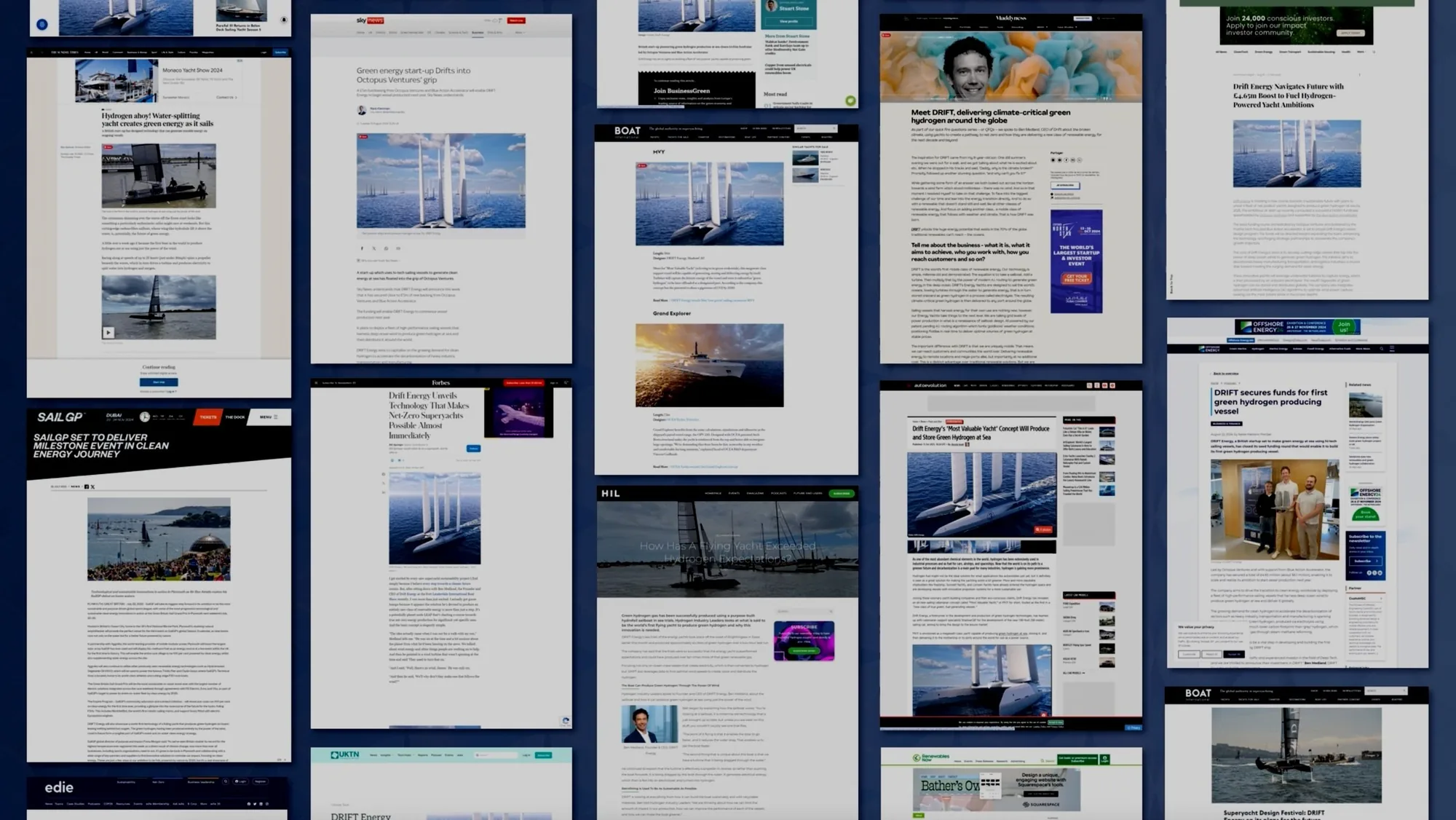This screenshot has height=820, width=1456.
Task: Click the blue button under Continue reading
Action: click(x=159, y=382)
